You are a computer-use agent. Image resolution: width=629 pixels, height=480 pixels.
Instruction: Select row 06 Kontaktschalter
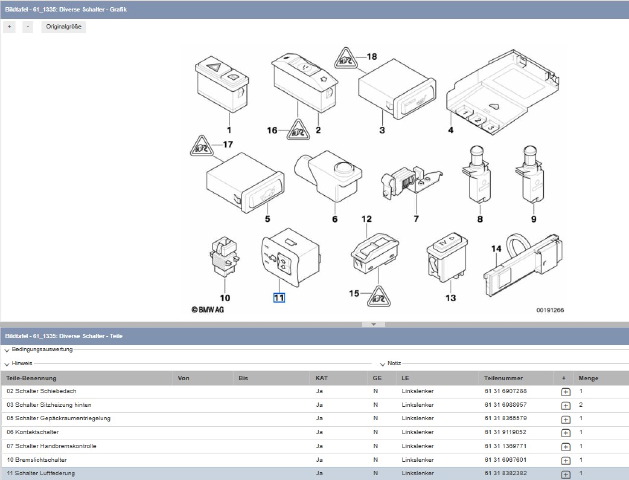pyautogui.click(x=314, y=432)
